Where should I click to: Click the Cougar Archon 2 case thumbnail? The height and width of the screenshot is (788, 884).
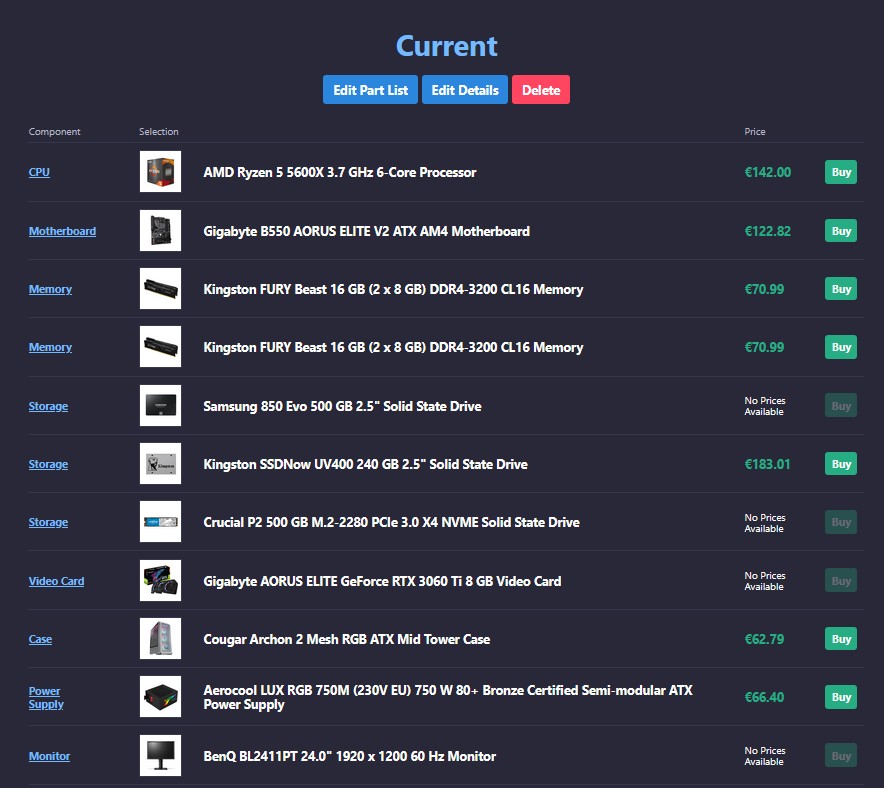click(x=161, y=639)
